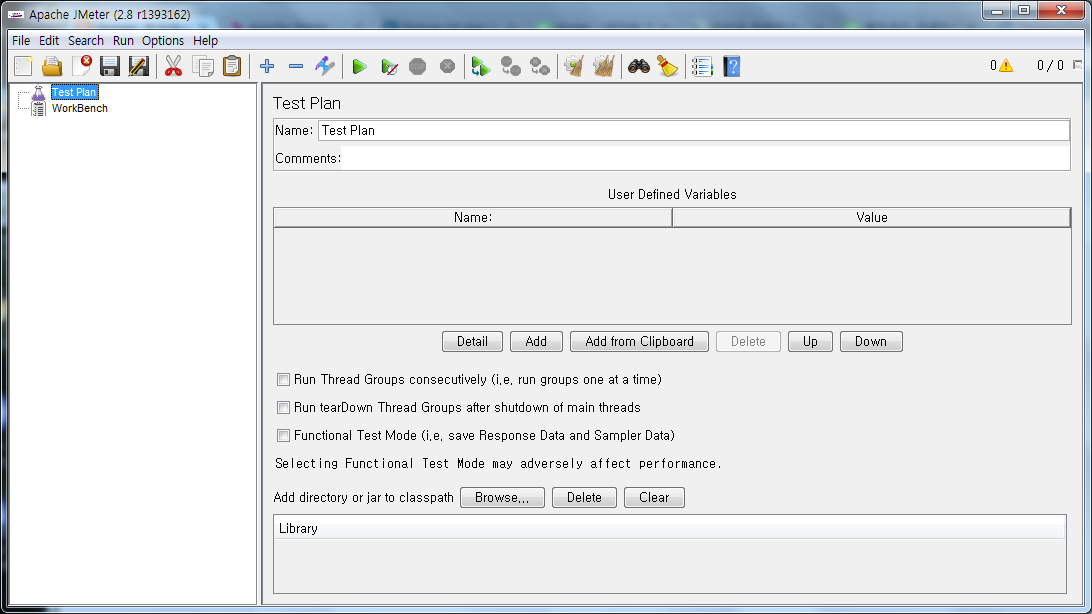Select WorkBench tree node
Image resolution: width=1092 pixels, height=614 pixels.
(x=79, y=108)
